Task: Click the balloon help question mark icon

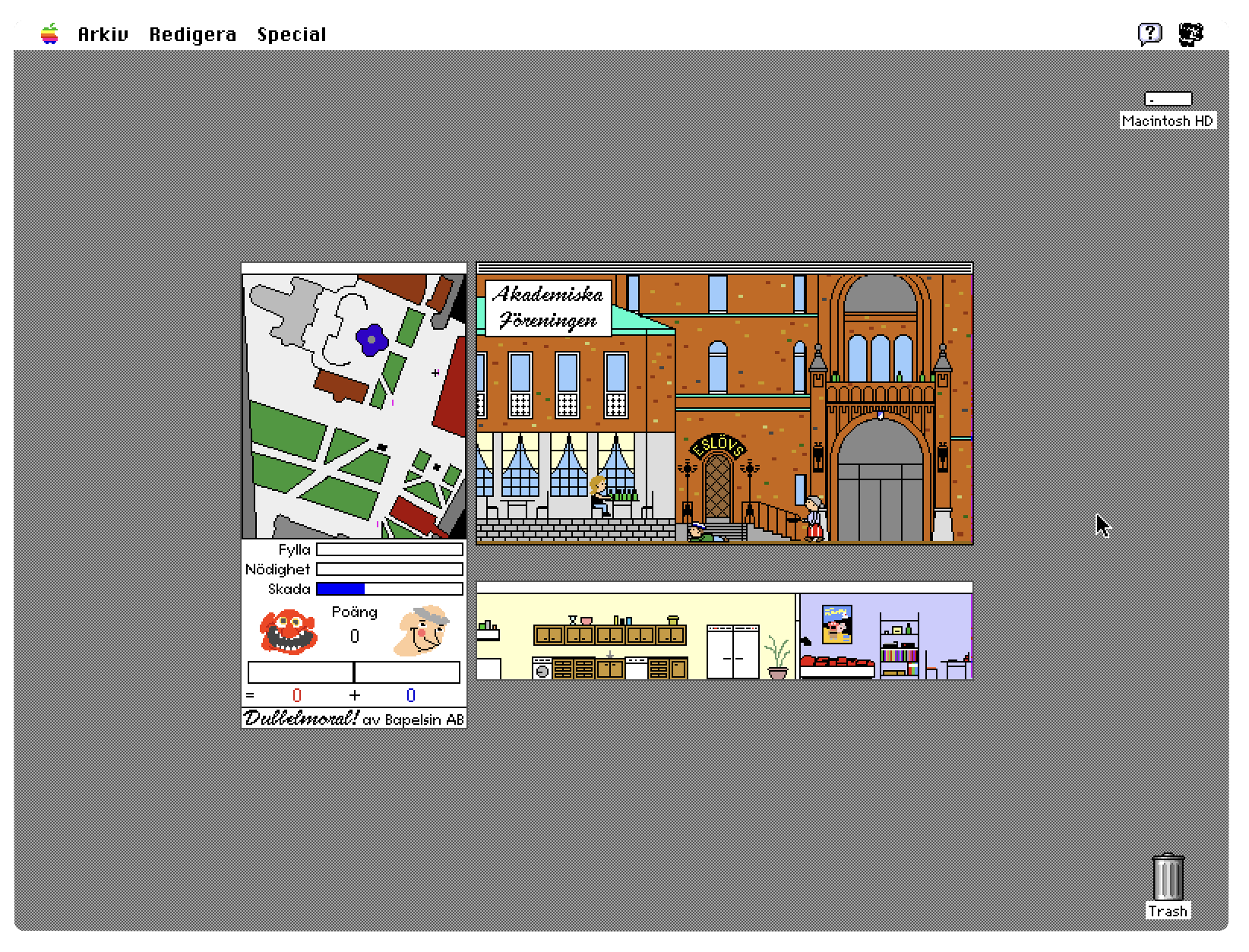Action: [1149, 34]
